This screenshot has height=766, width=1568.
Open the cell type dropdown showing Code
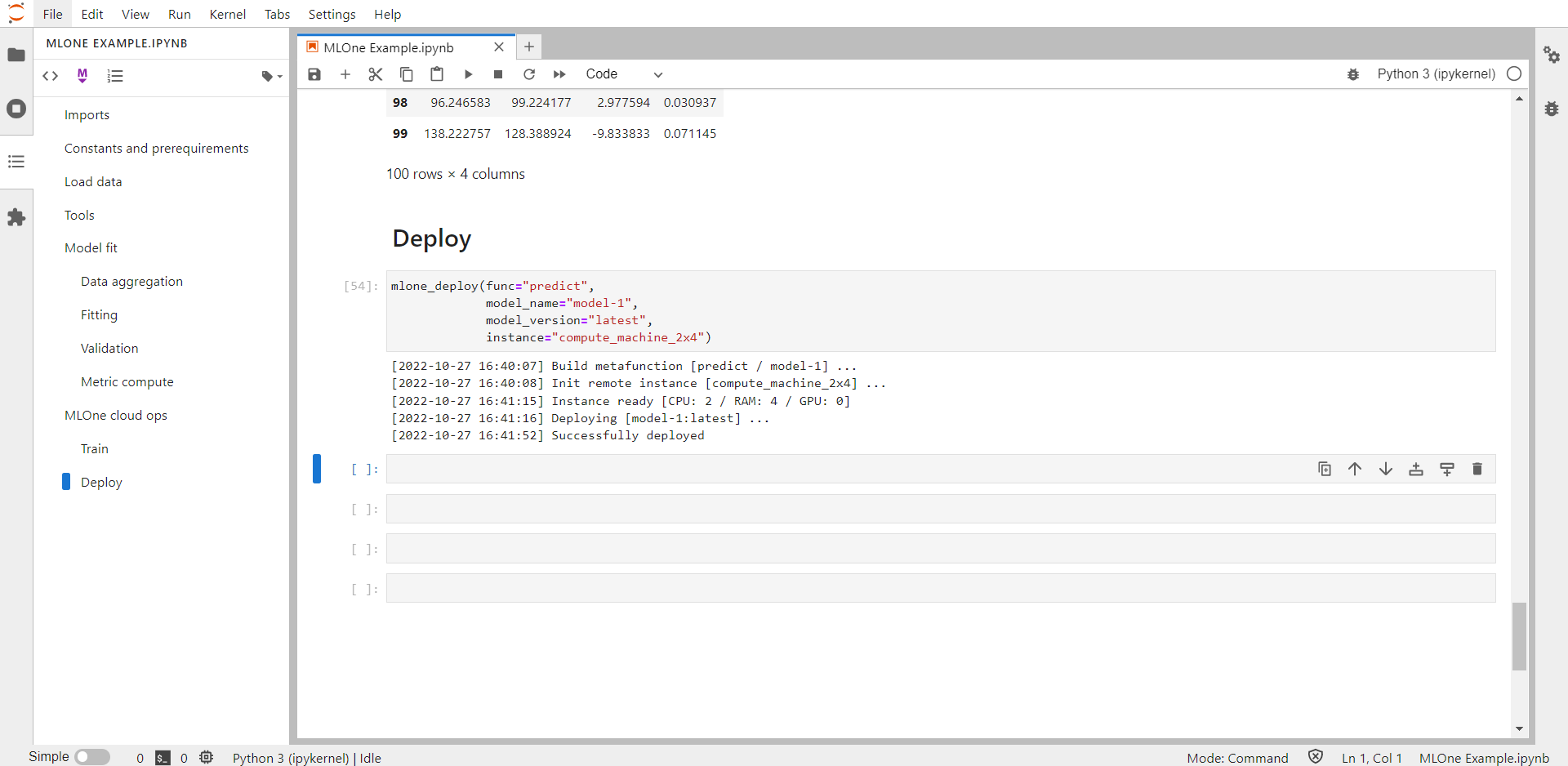pyautogui.click(x=625, y=74)
